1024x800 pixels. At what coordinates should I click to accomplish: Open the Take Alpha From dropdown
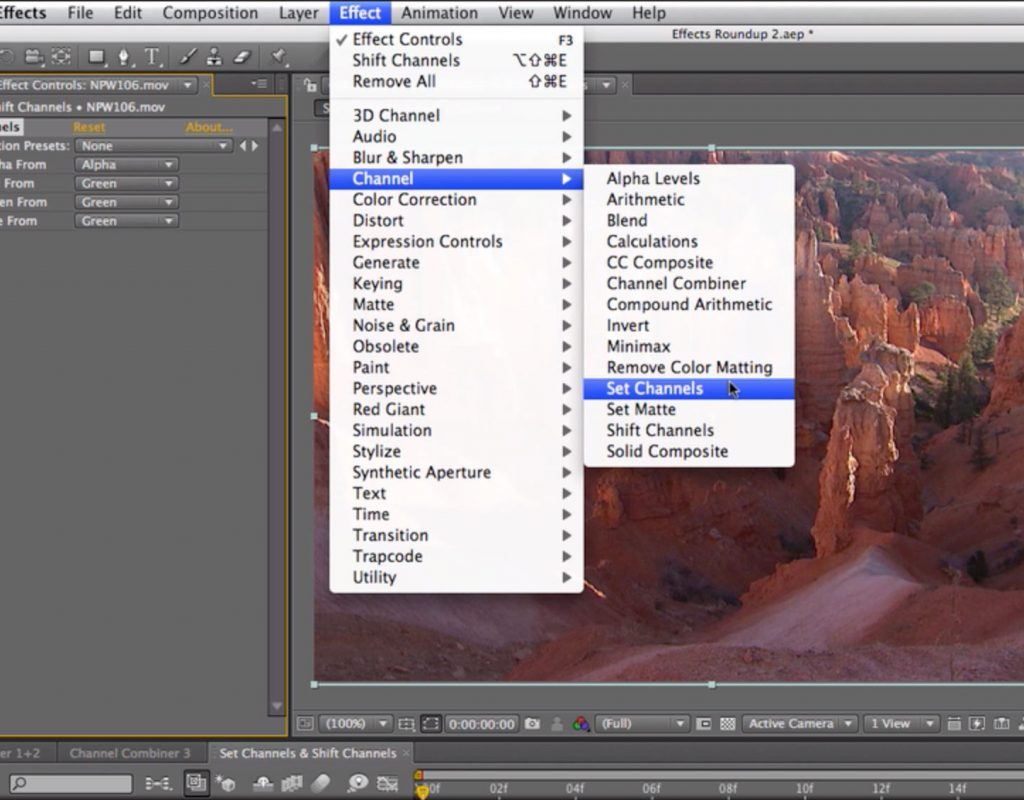127,165
